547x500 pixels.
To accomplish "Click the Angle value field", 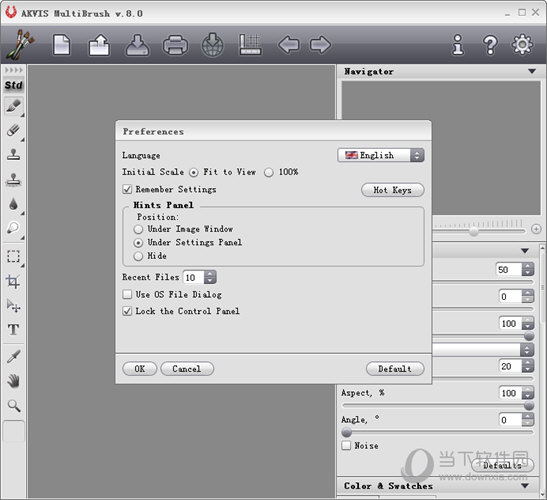I will click(x=510, y=420).
